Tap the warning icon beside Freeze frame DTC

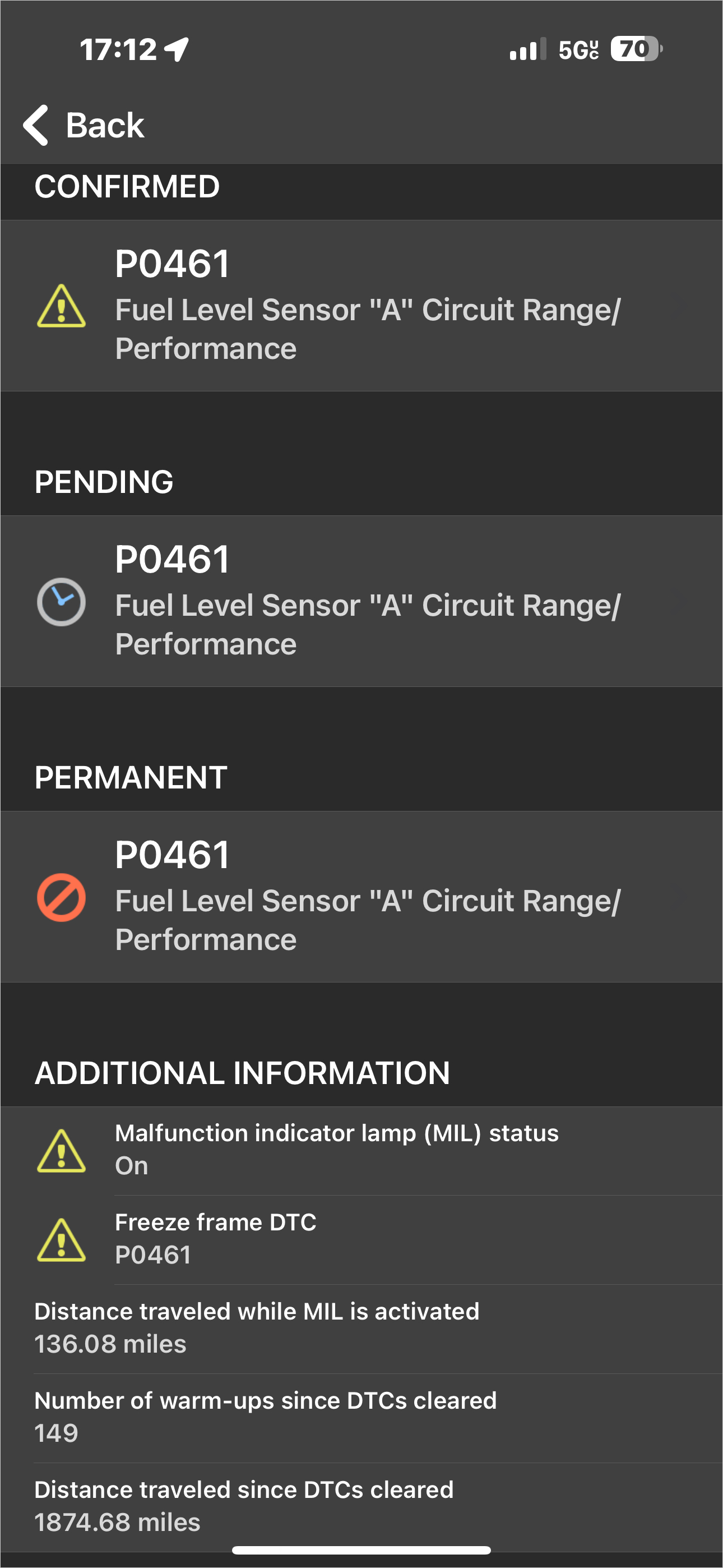click(61, 1240)
